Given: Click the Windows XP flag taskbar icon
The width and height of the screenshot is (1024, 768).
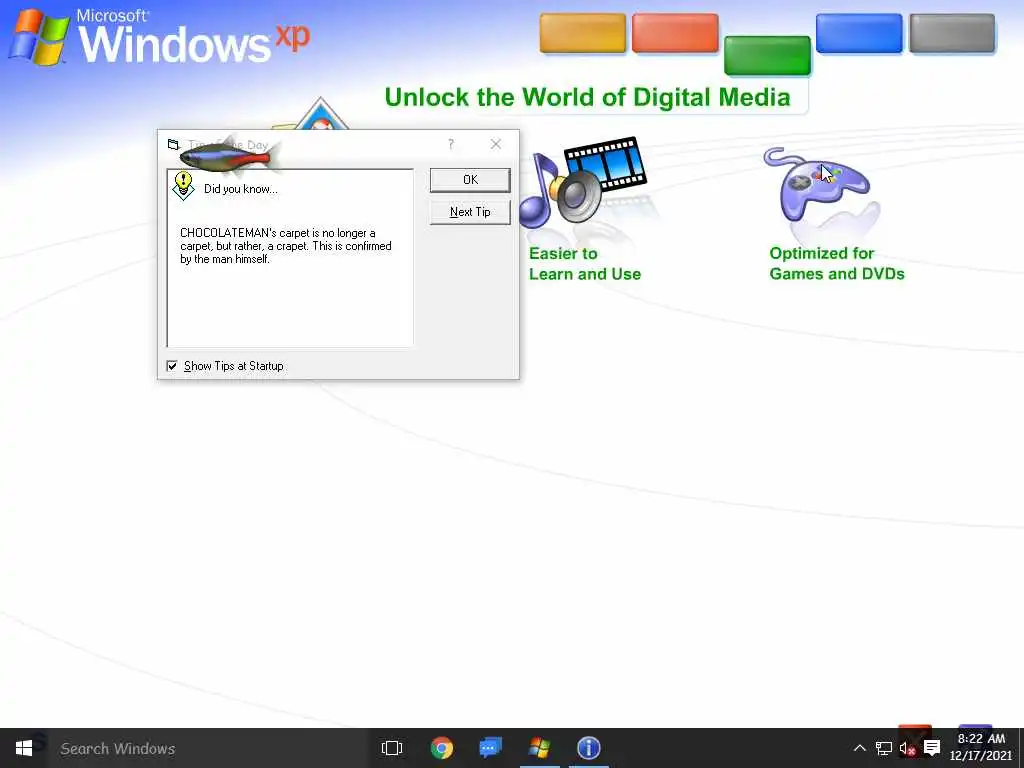Looking at the screenshot, I should (539, 748).
